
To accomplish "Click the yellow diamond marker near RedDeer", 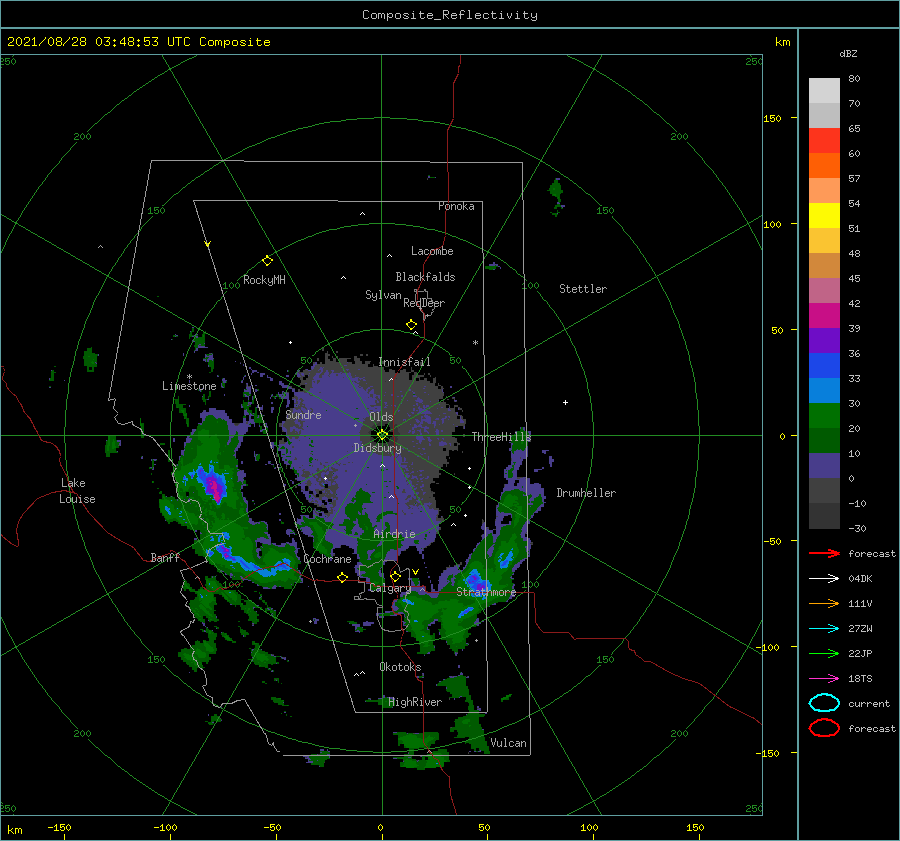I will click(x=412, y=324).
